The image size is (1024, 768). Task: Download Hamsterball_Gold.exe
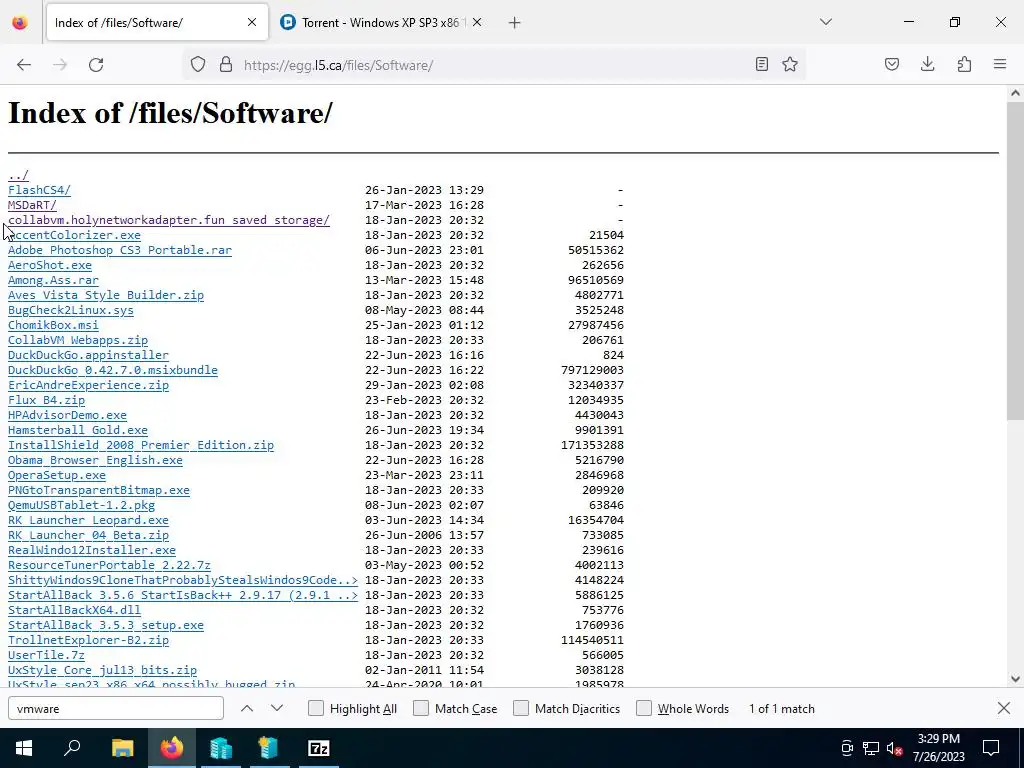pos(78,430)
